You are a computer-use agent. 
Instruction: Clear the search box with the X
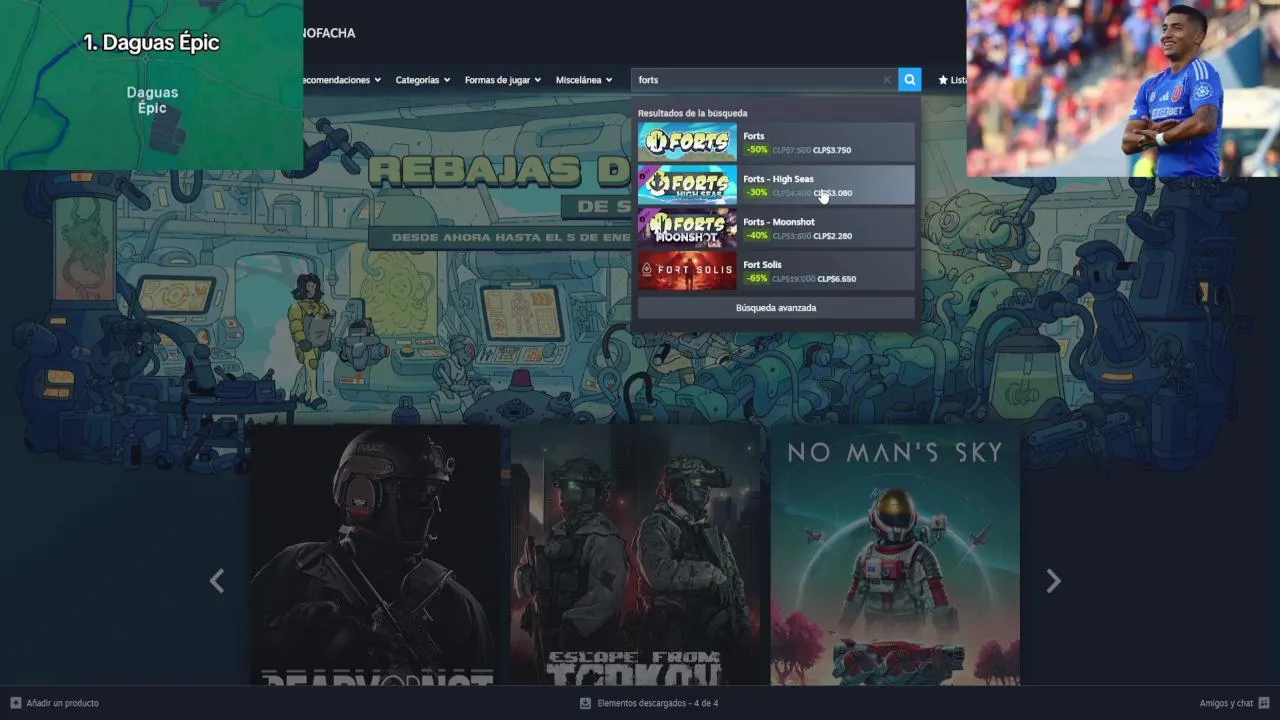887,80
